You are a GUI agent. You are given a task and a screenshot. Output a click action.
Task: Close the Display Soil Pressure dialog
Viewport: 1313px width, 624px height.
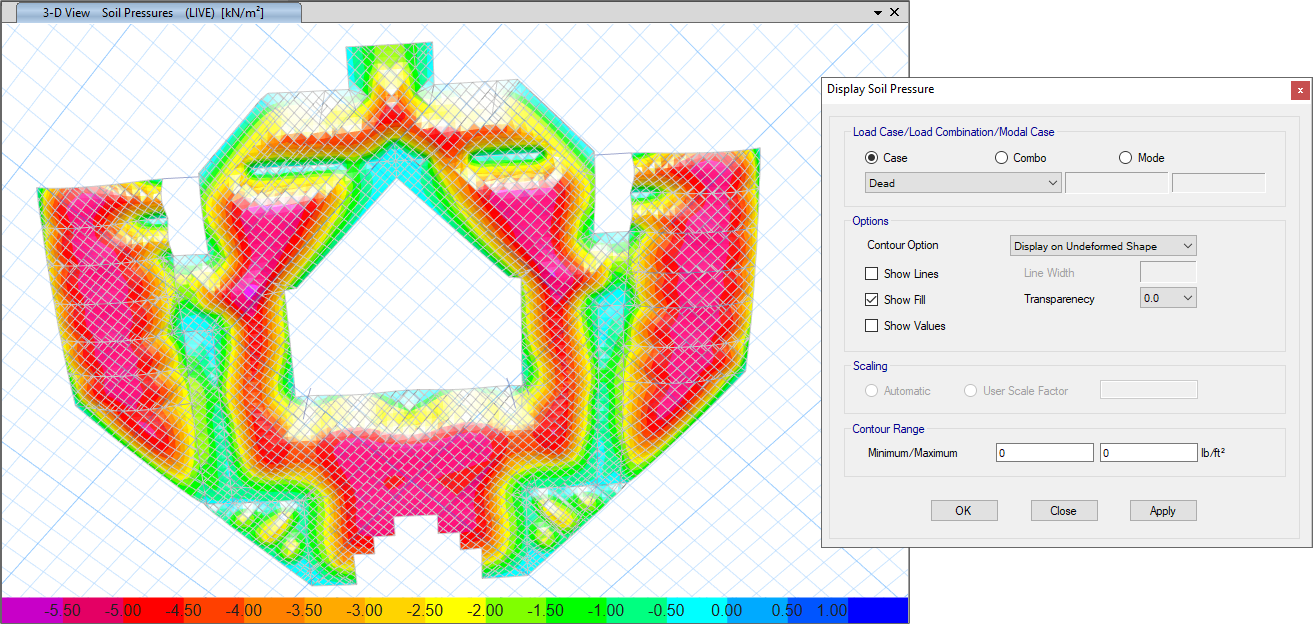coord(1299,90)
